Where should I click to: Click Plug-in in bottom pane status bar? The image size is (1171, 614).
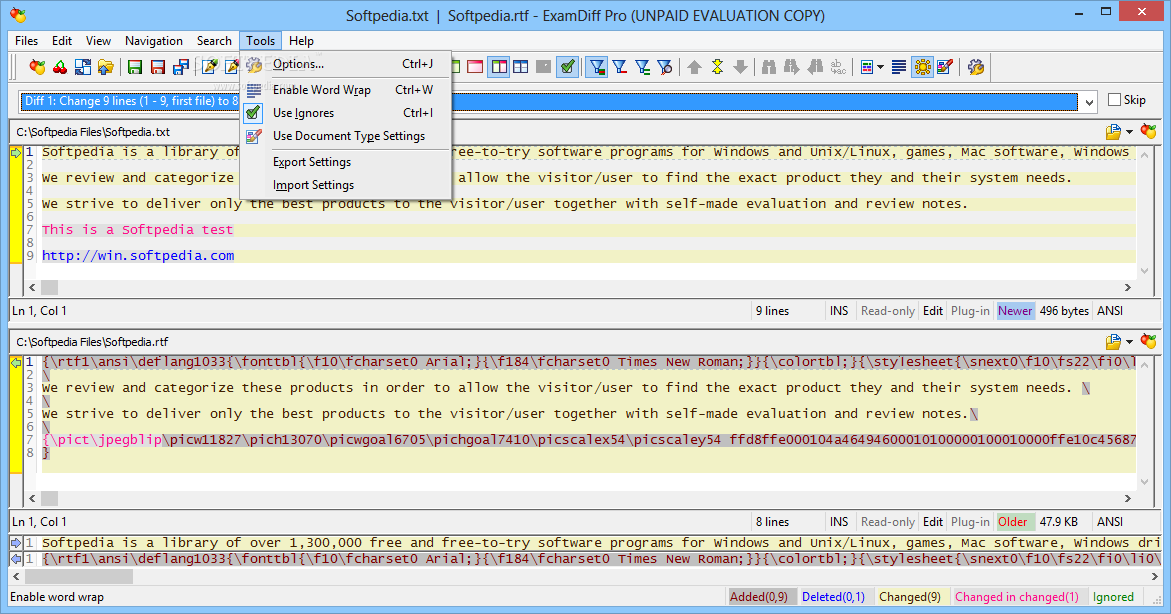970,521
